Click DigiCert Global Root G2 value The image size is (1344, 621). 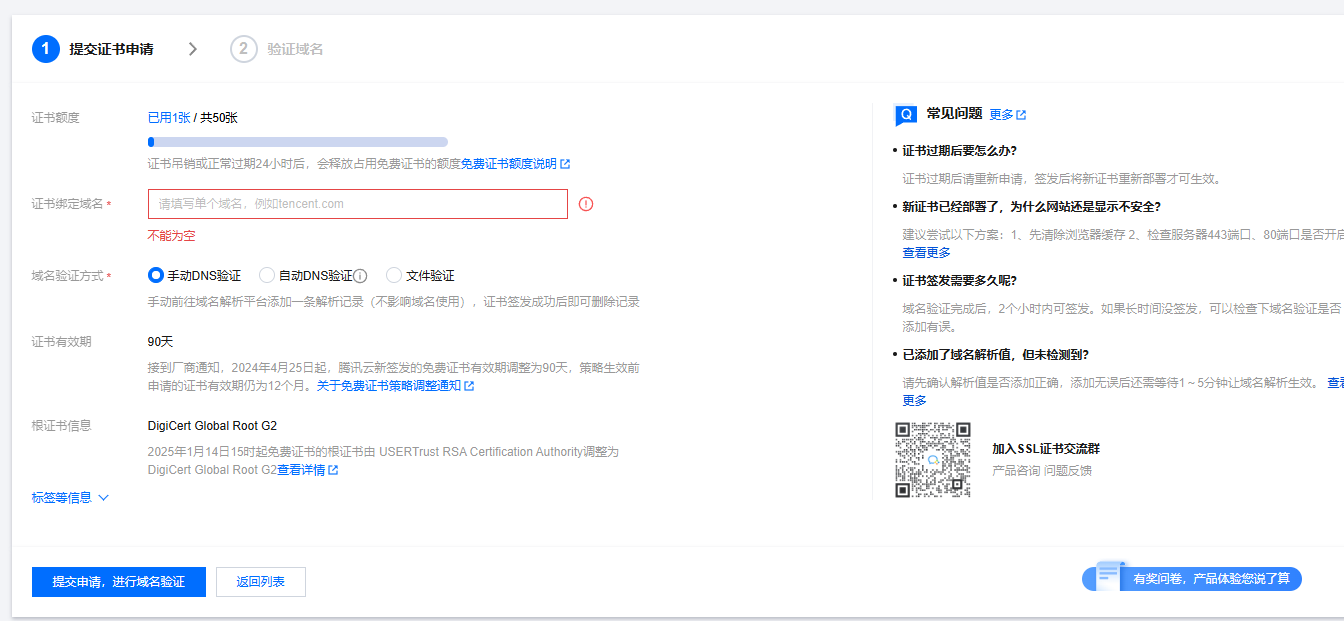click(x=212, y=426)
